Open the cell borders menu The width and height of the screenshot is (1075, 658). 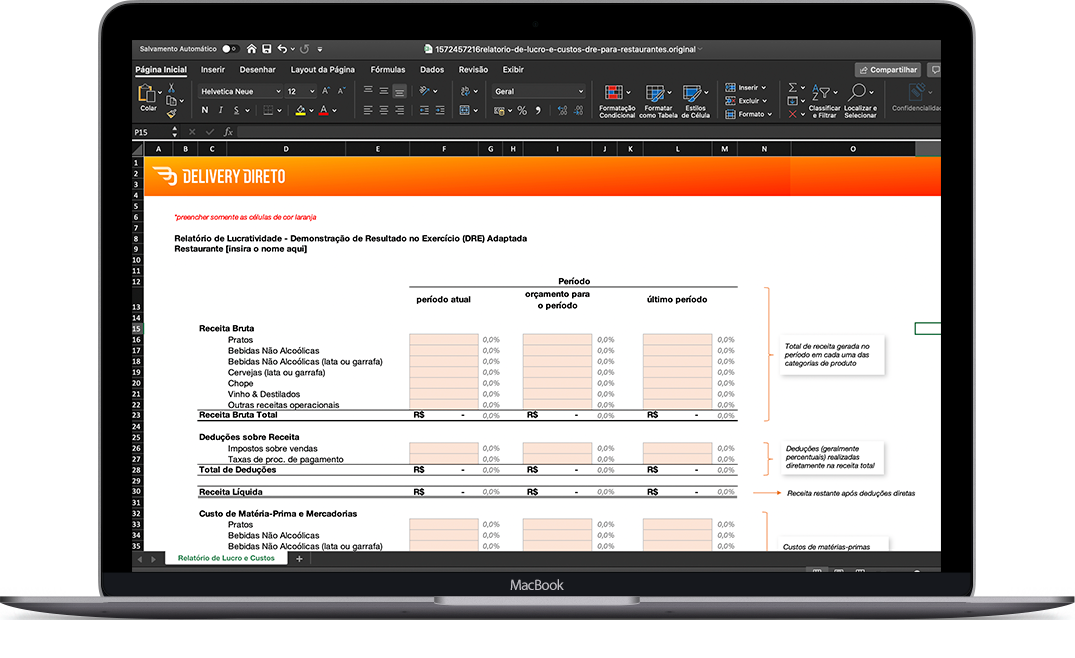point(269,110)
